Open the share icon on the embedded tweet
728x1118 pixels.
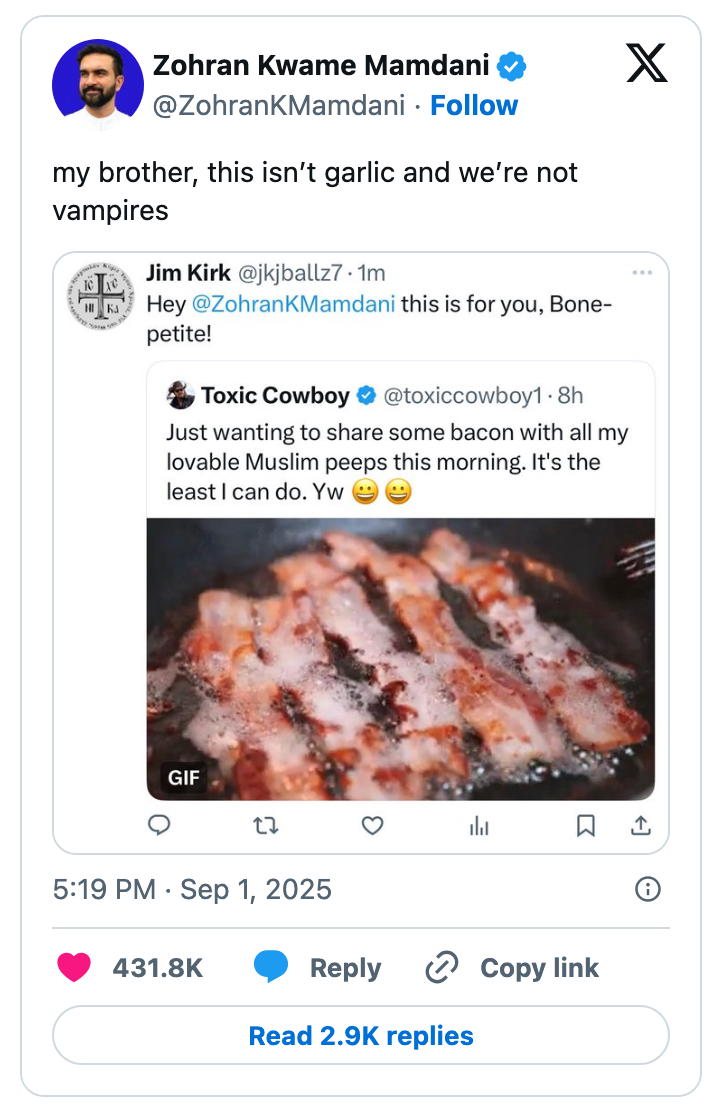[x=641, y=826]
